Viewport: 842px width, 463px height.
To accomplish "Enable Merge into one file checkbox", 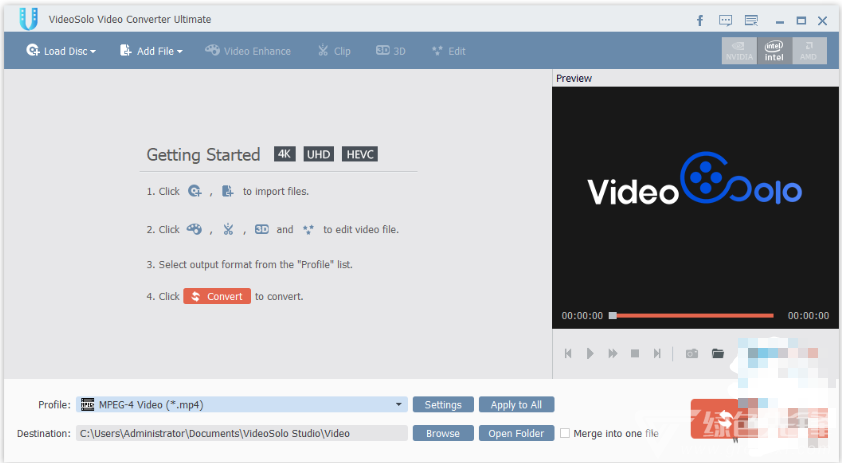I will point(565,433).
